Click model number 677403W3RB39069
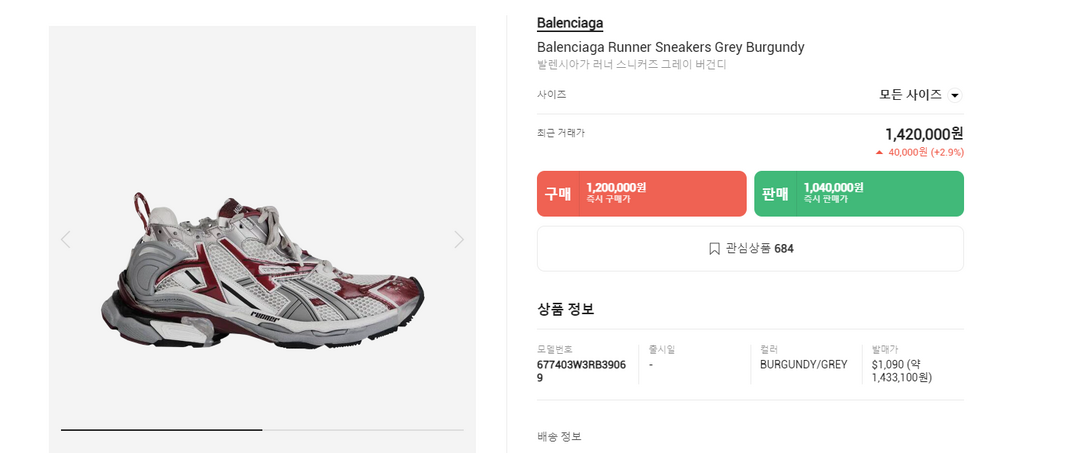1080x453 pixels. pos(581,371)
